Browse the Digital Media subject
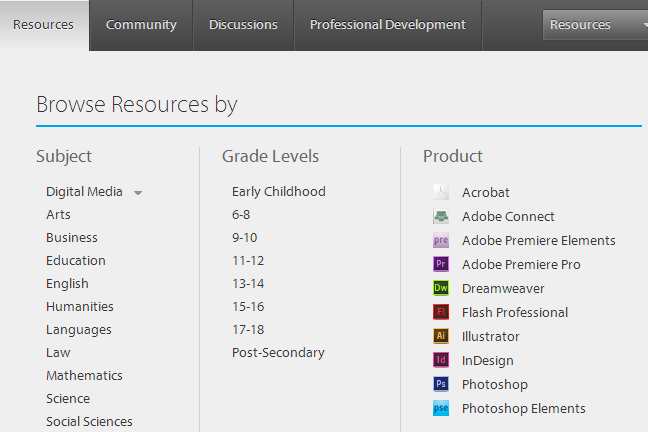648x432 pixels. tap(84, 192)
